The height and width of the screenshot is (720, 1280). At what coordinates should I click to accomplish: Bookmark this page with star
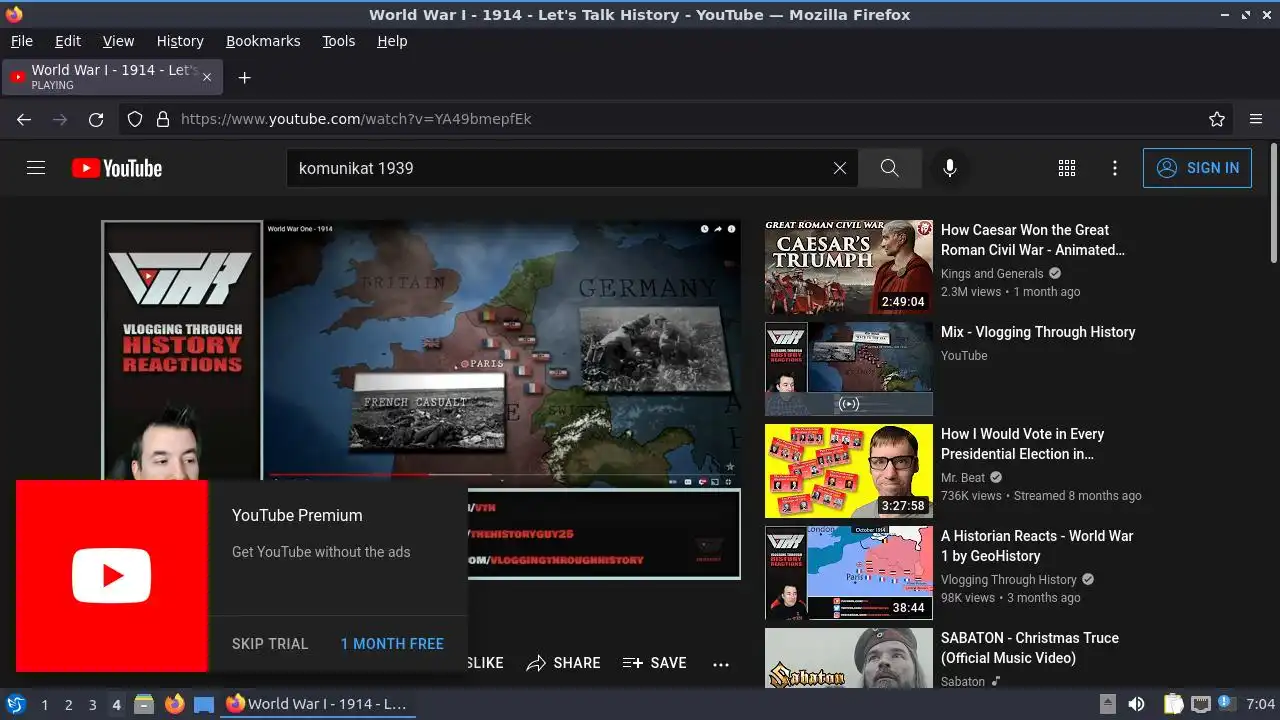click(1217, 119)
